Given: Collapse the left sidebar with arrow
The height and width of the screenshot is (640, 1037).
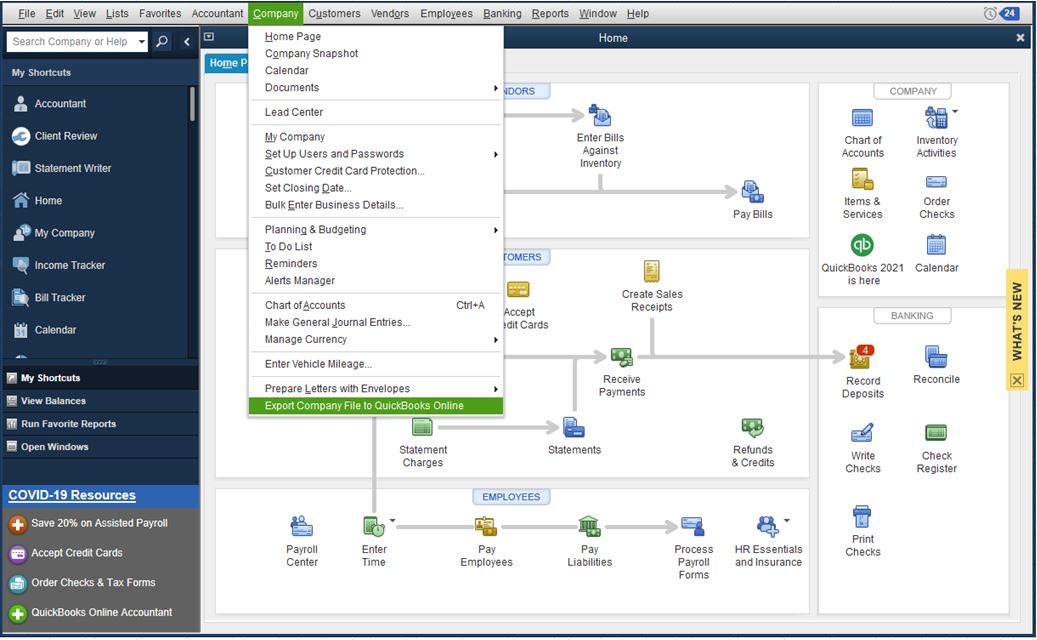Looking at the screenshot, I should pos(187,42).
